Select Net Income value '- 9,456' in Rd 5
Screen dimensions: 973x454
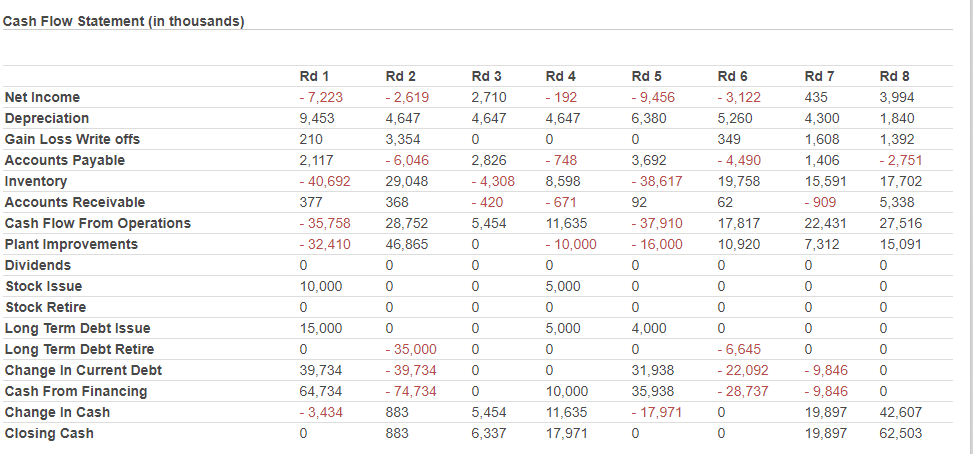pos(653,97)
